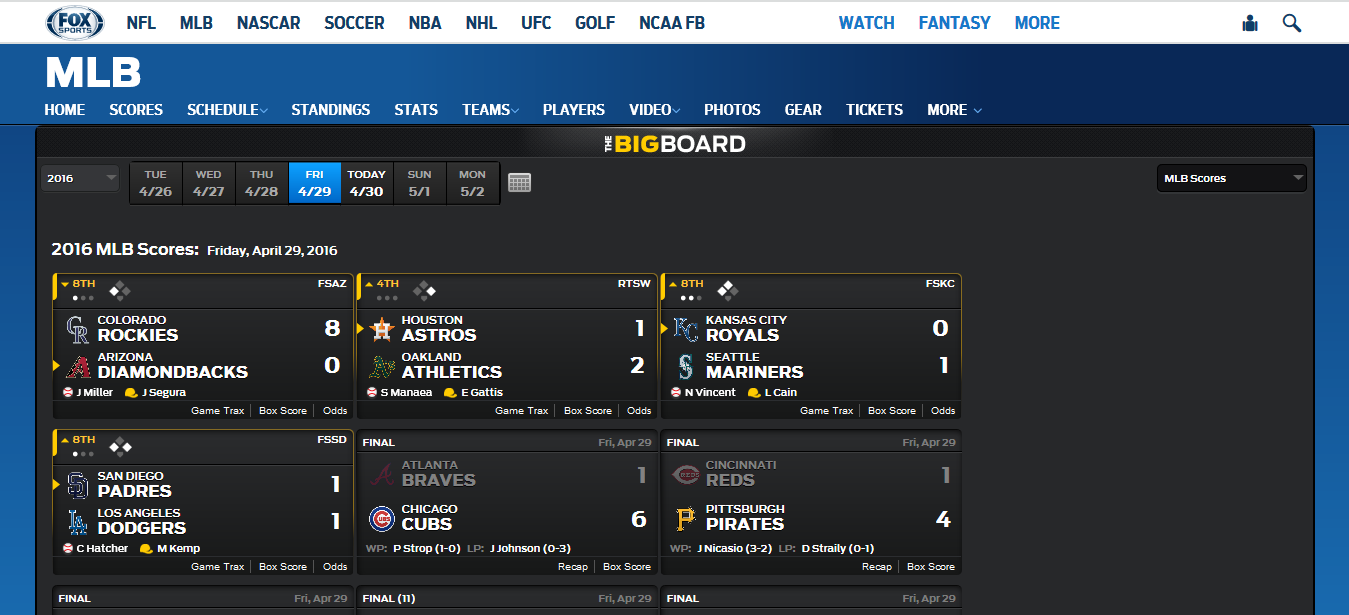This screenshot has width=1349, height=615.
Task: Click the San Diego Padres logo
Action: 77,484
